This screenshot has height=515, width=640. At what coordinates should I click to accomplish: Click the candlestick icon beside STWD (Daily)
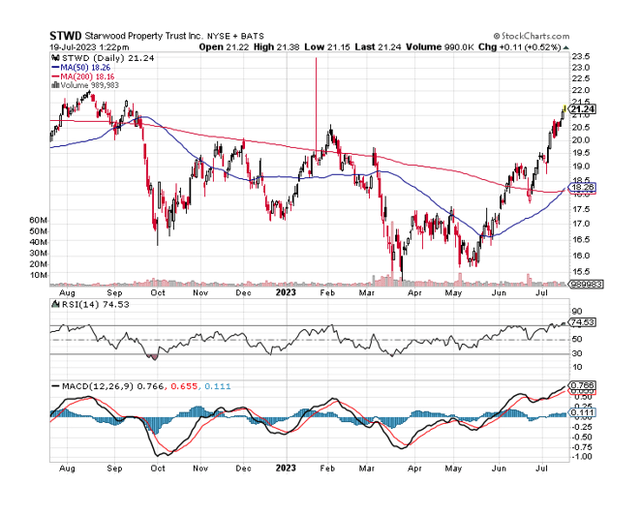click(x=56, y=58)
